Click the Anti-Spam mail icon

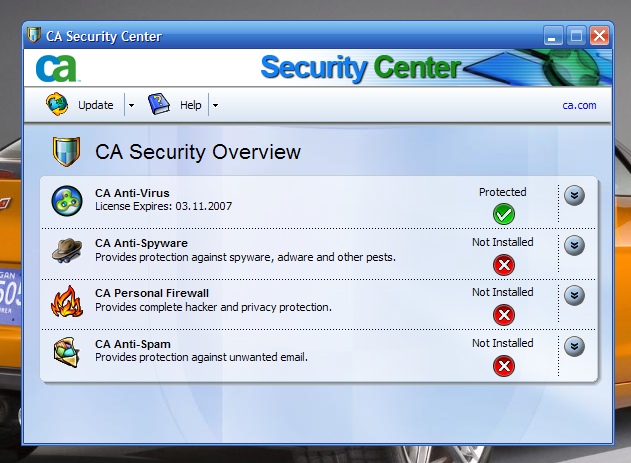click(67, 352)
